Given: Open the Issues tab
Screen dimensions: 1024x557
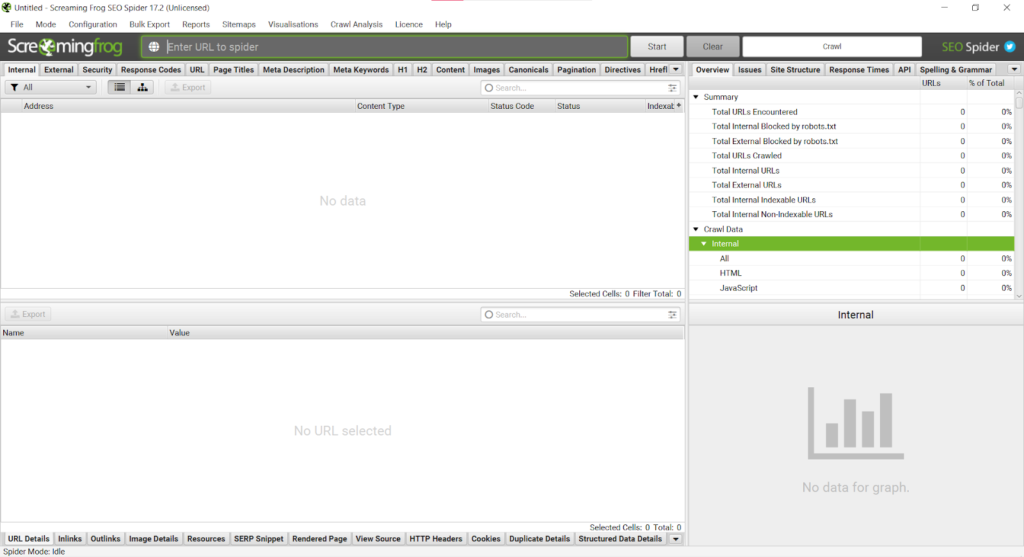Looking at the screenshot, I should [750, 69].
